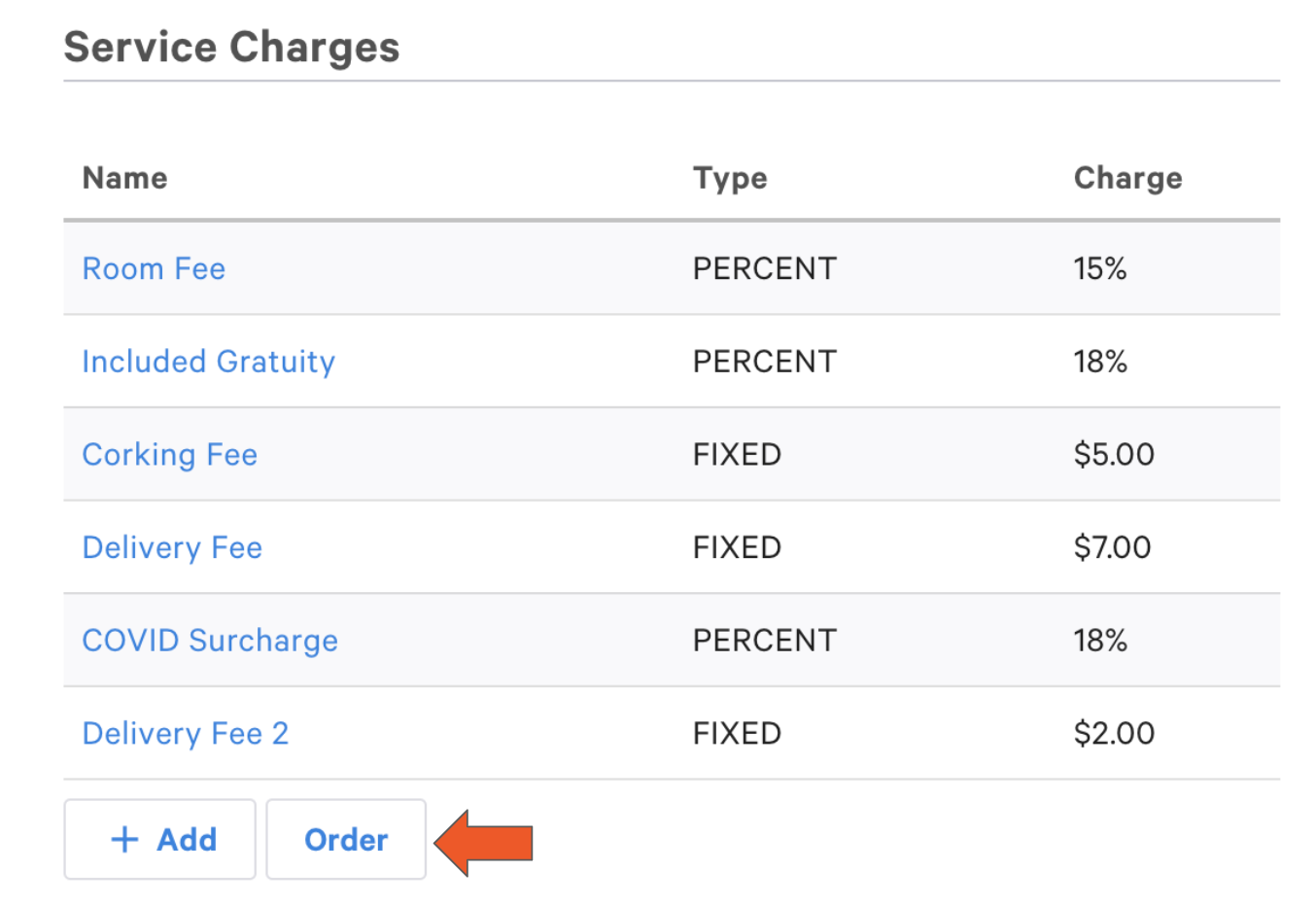
Task: Click the plus icon on the Add button
Action: [x=123, y=839]
